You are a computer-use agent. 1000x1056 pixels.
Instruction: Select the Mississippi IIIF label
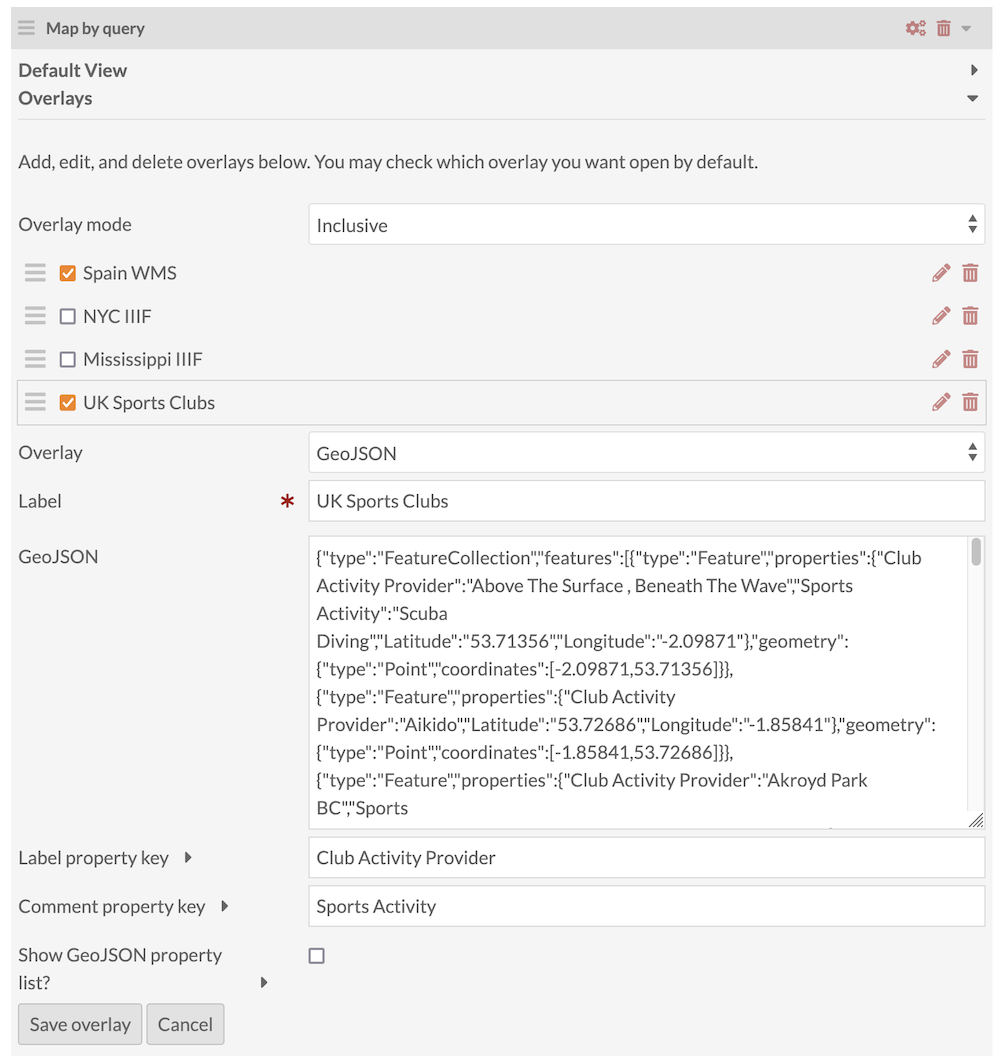pyautogui.click(x=143, y=359)
